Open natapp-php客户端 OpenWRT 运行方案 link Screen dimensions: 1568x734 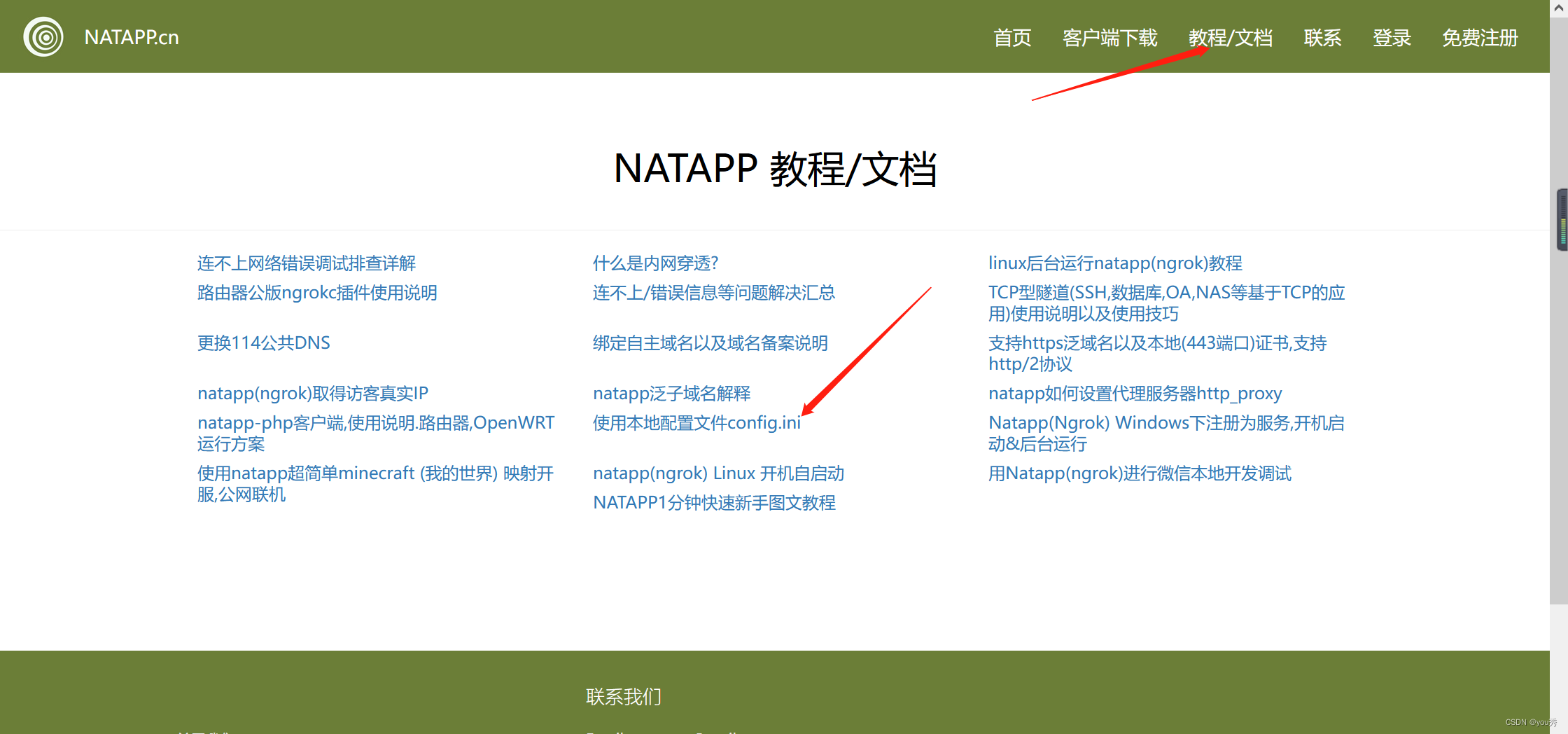(x=376, y=434)
